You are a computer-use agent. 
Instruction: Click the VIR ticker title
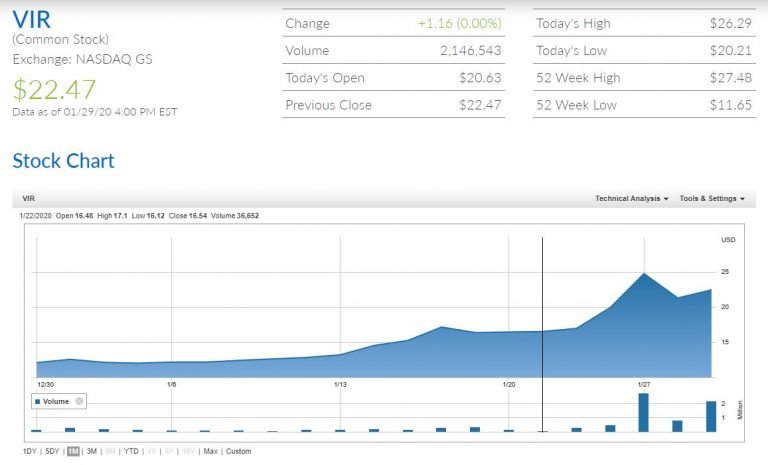click(31, 20)
